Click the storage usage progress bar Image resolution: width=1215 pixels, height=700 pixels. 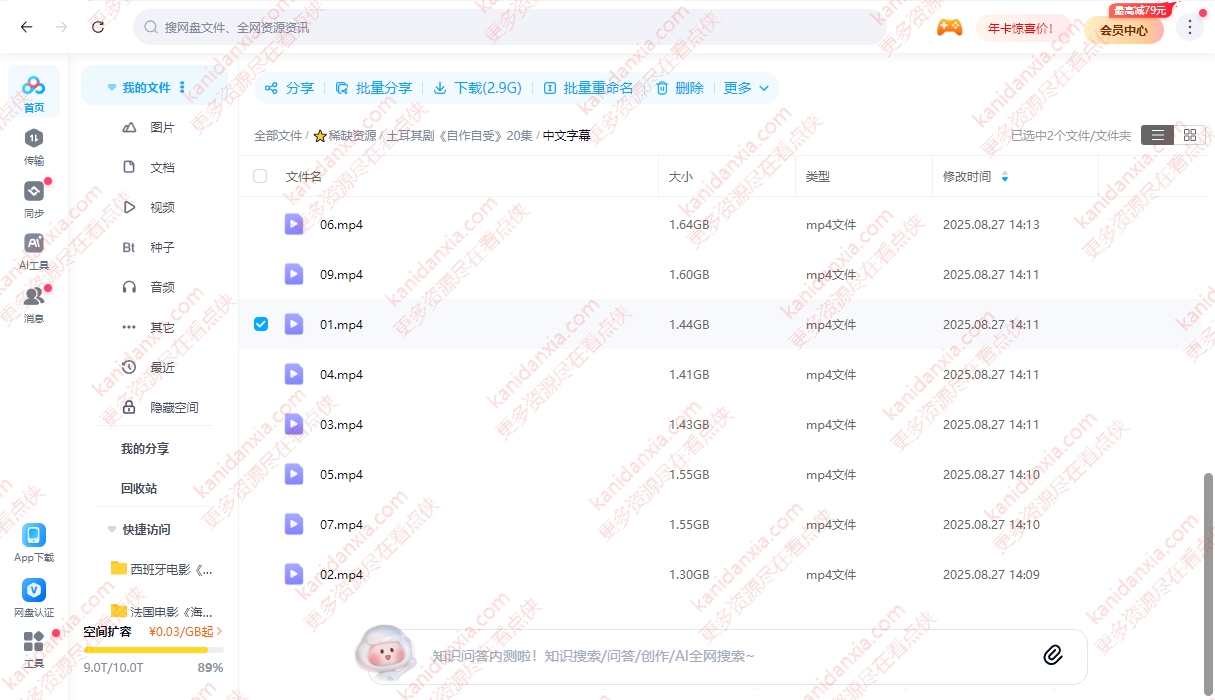[x=152, y=650]
